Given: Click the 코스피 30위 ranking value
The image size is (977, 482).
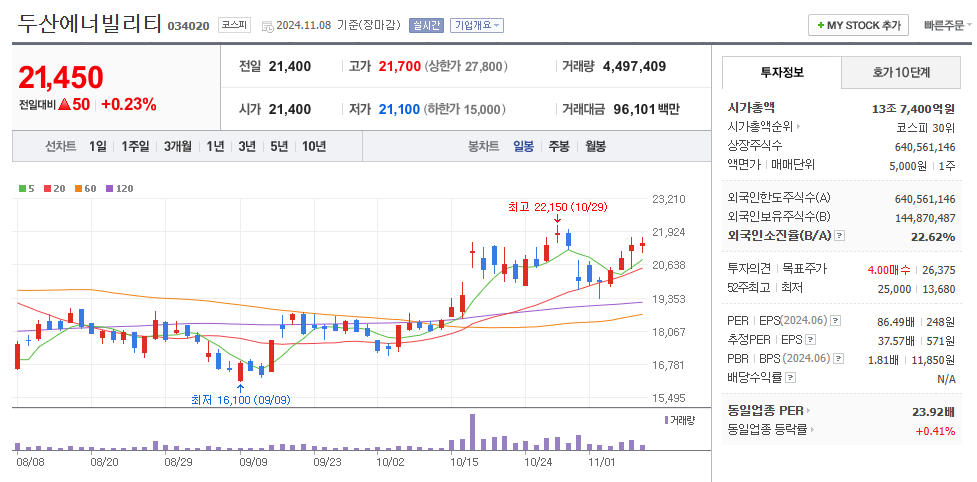Looking at the screenshot, I should pos(925,128).
